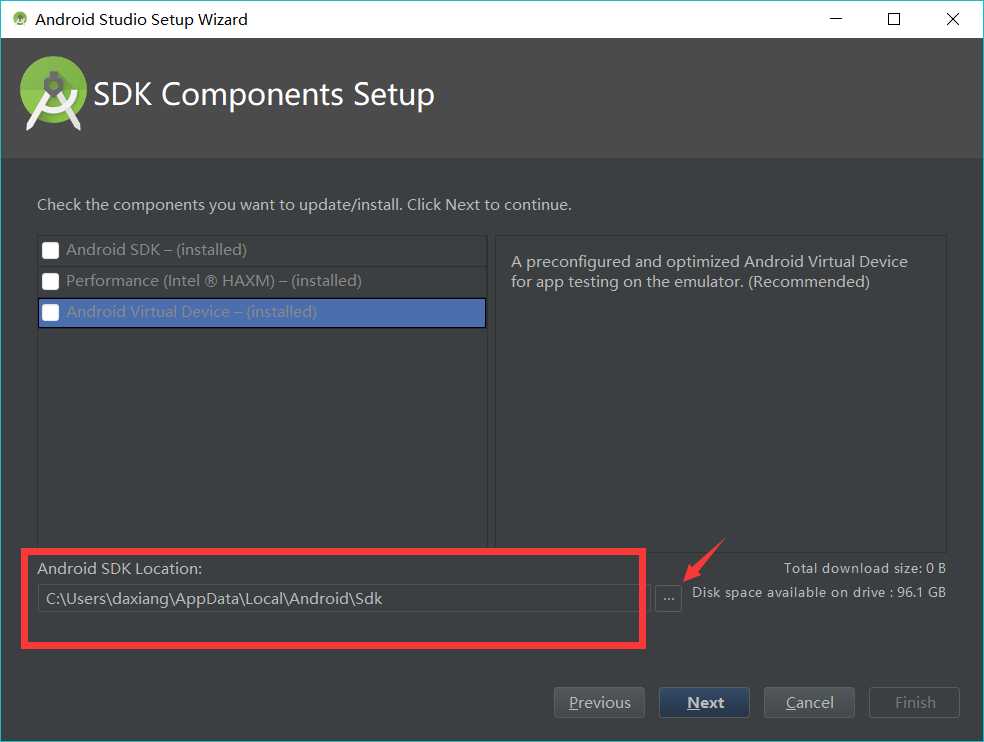Click the greyed-out Finish button
984x742 pixels.
[x=914, y=702]
